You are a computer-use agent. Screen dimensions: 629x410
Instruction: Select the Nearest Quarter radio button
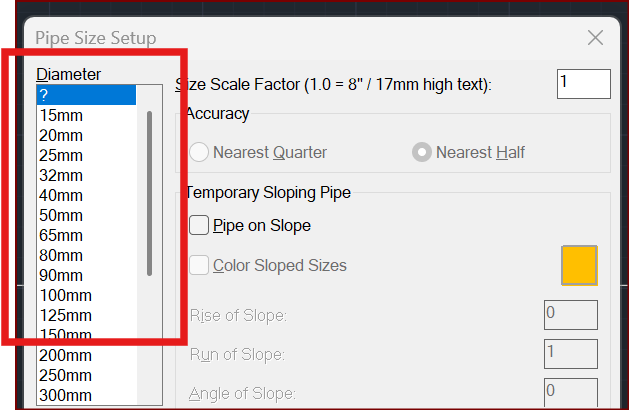coord(199,152)
